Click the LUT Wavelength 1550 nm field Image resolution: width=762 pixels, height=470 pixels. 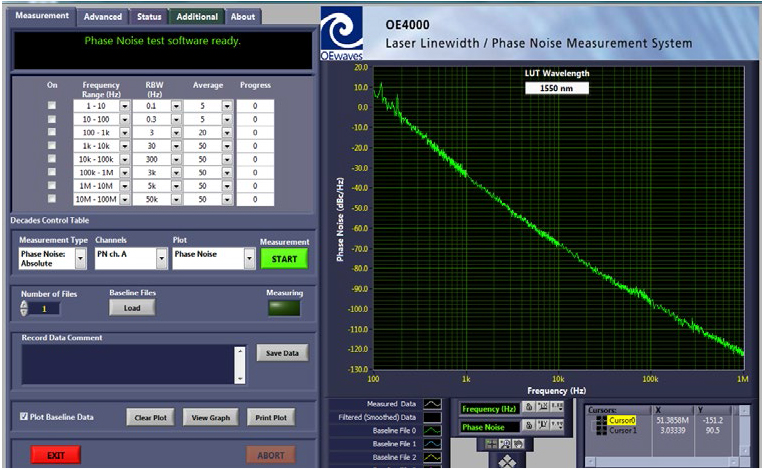pyautogui.click(x=556, y=88)
